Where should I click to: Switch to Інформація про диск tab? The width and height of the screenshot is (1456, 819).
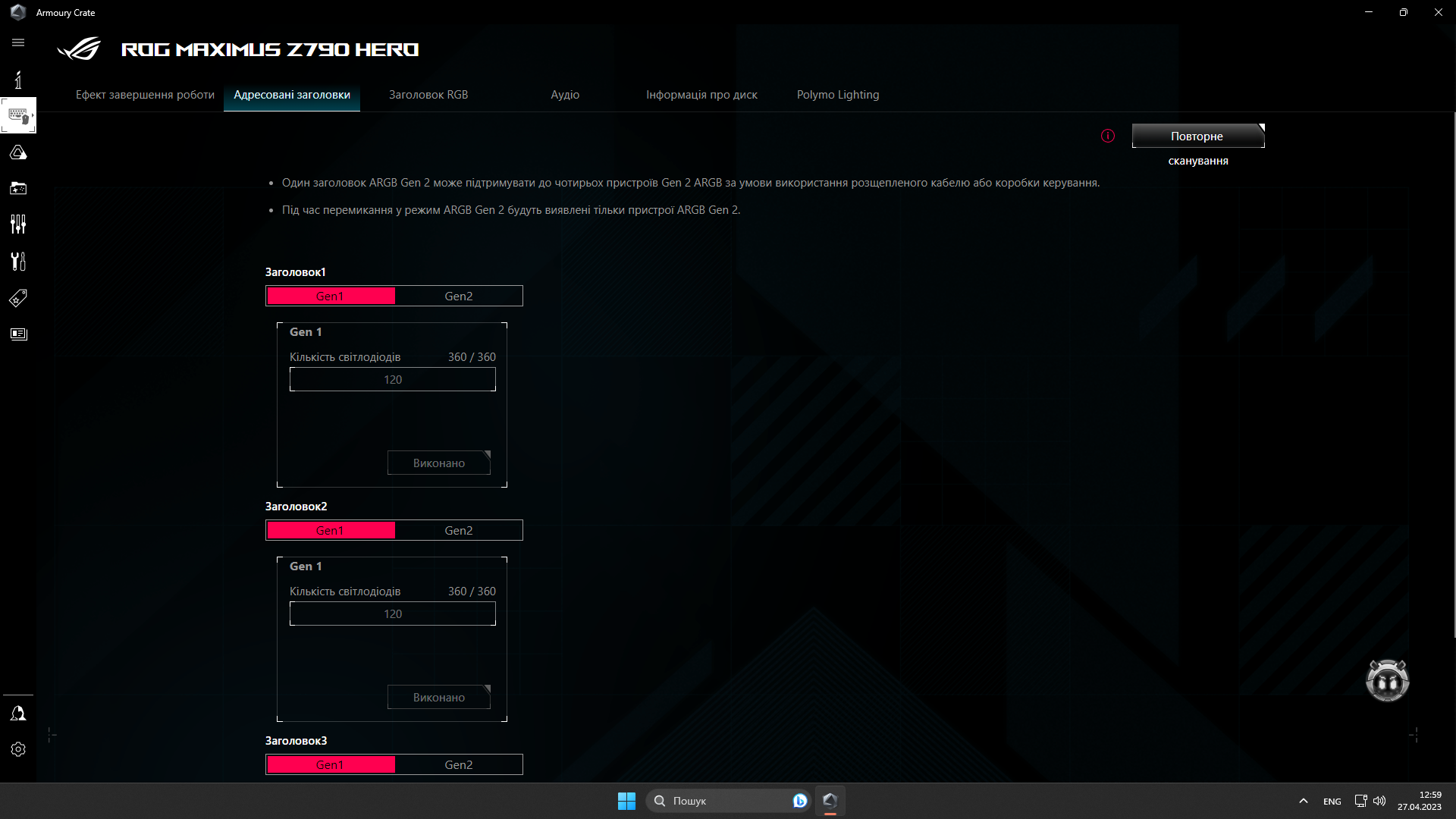click(x=701, y=95)
